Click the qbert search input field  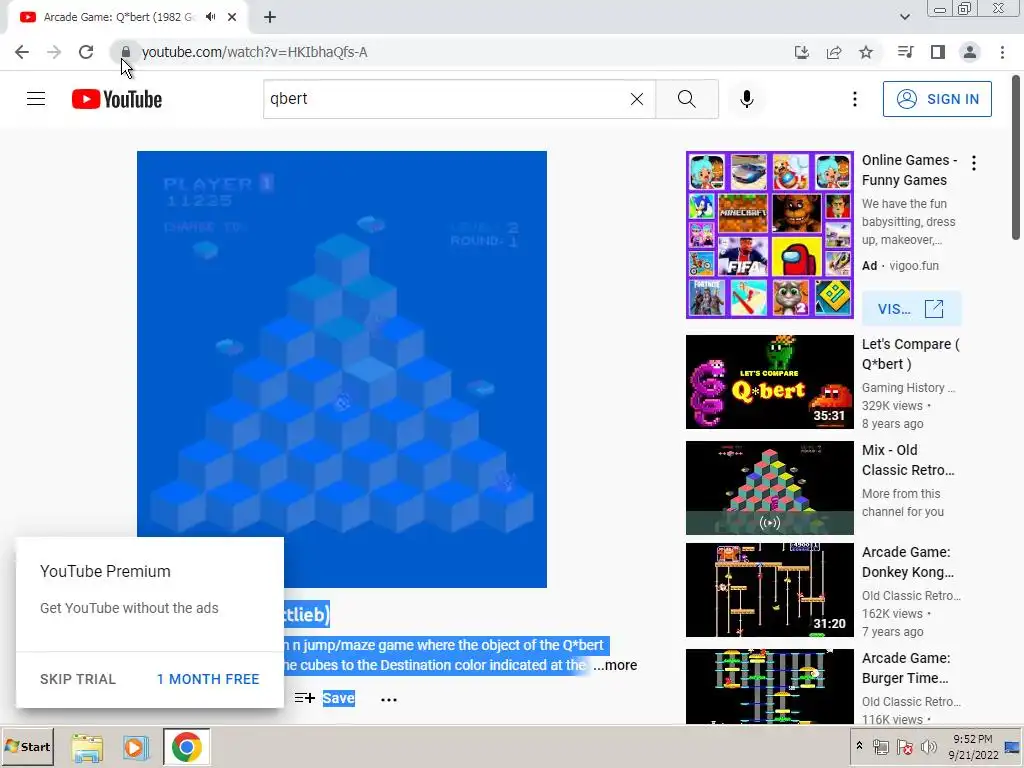(447, 99)
